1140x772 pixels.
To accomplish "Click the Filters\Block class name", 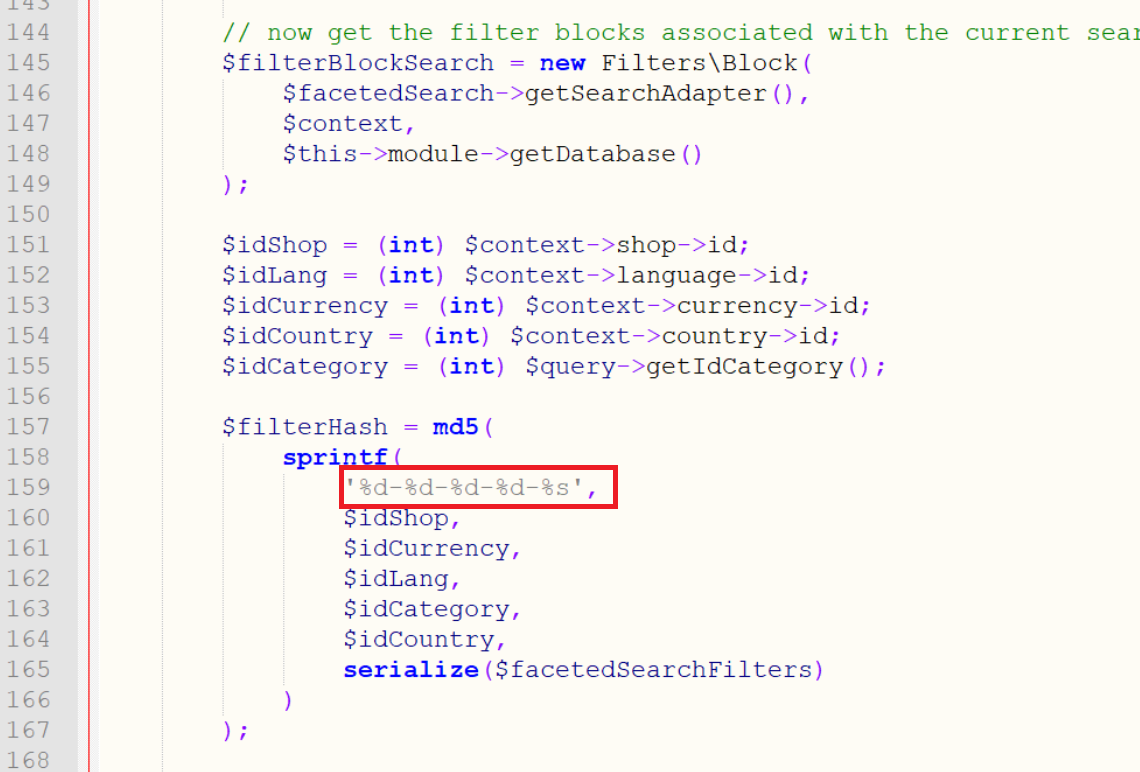I will (x=699, y=63).
